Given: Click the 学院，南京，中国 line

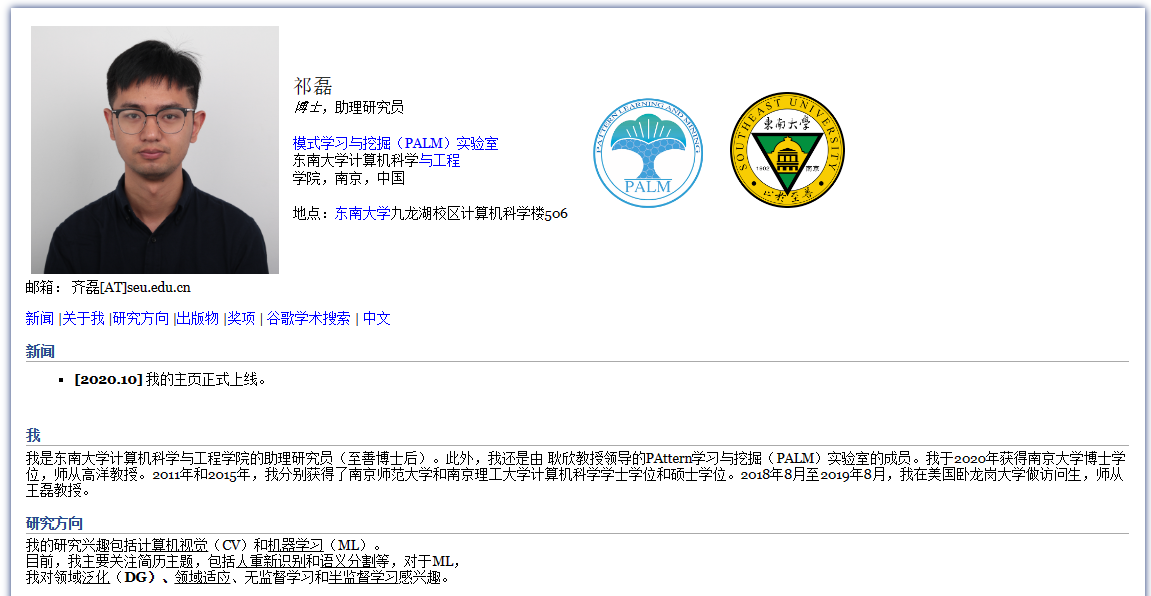Looking at the screenshot, I should 349,178.
